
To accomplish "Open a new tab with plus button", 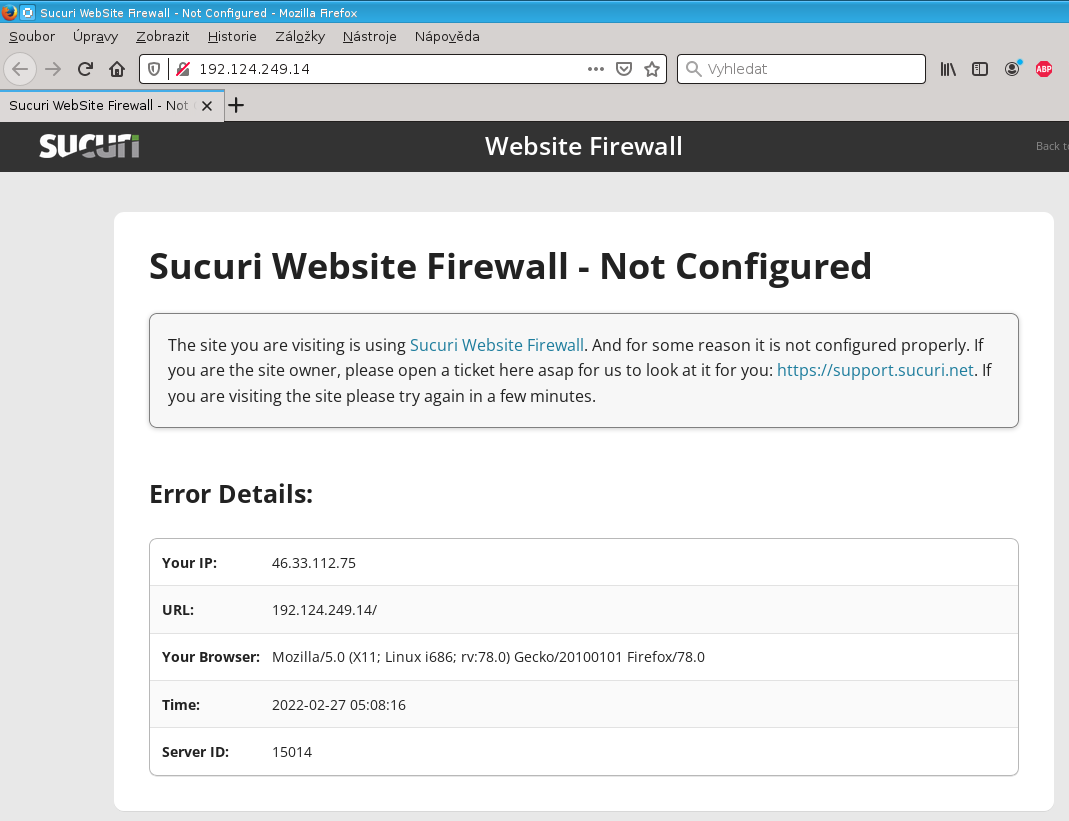I will [x=236, y=105].
